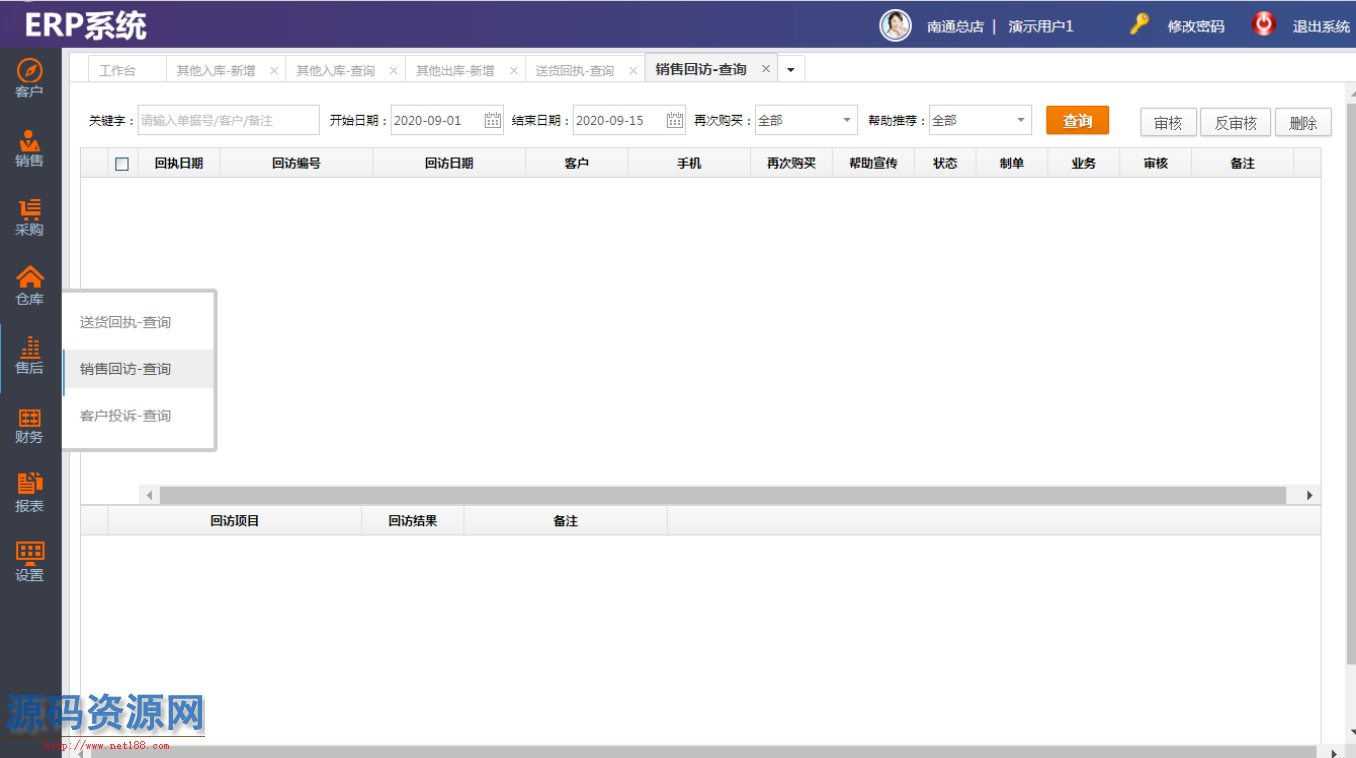Open the tab list dropdown arrow
The width and height of the screenshot is (1356, 758).
click(x=791, y=70)
